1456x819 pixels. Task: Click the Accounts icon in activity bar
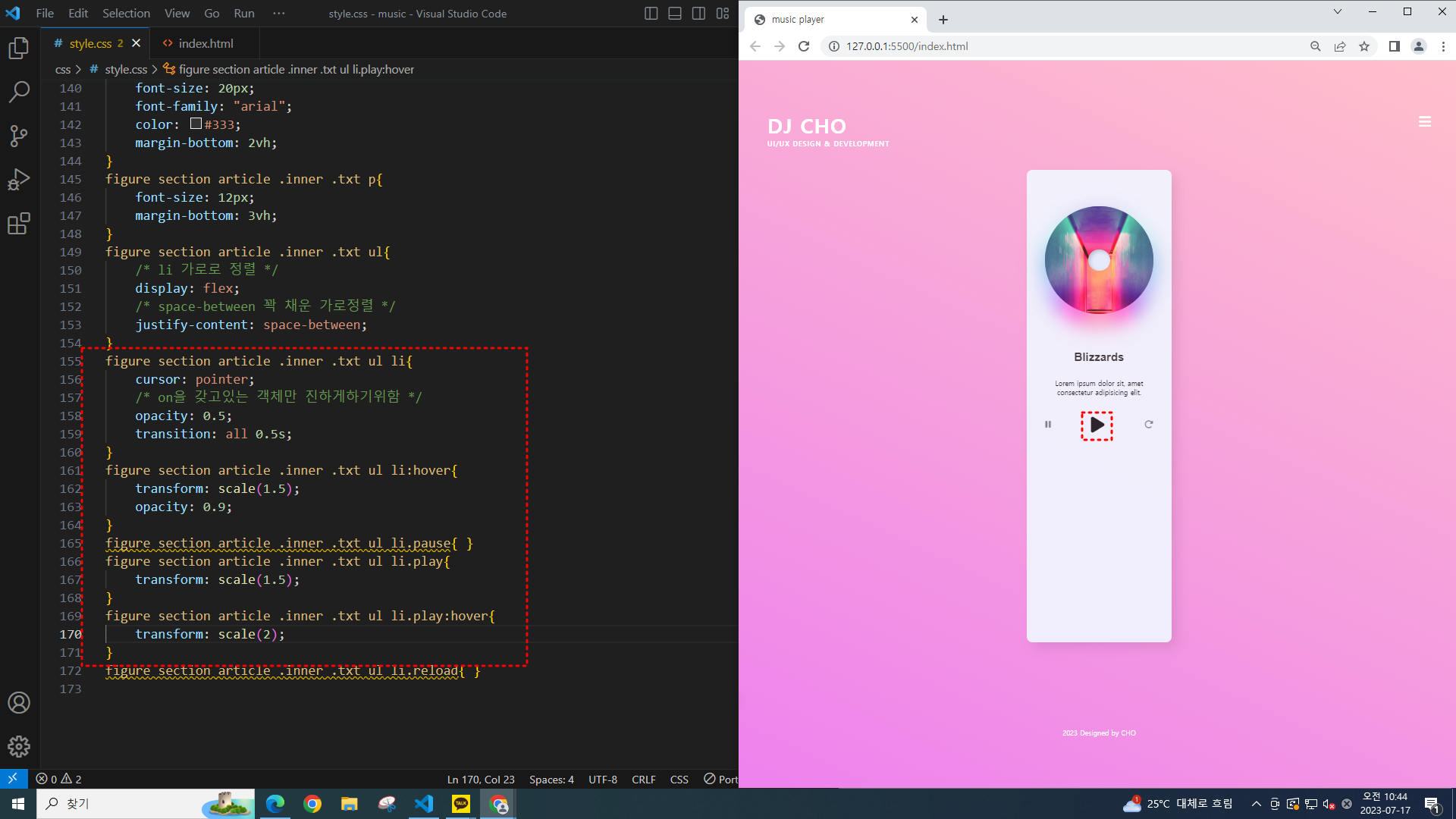point(19,702)
